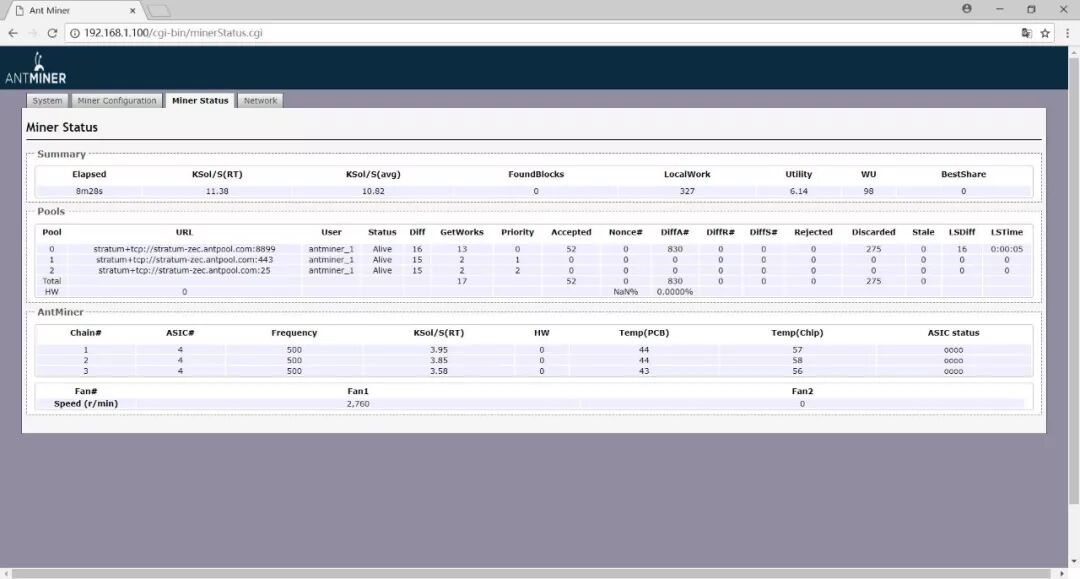The width and height of the screenshot is (1080, 579).
Task: Click fan1 speed value 2,760
Action: click(x=358, y=404)
